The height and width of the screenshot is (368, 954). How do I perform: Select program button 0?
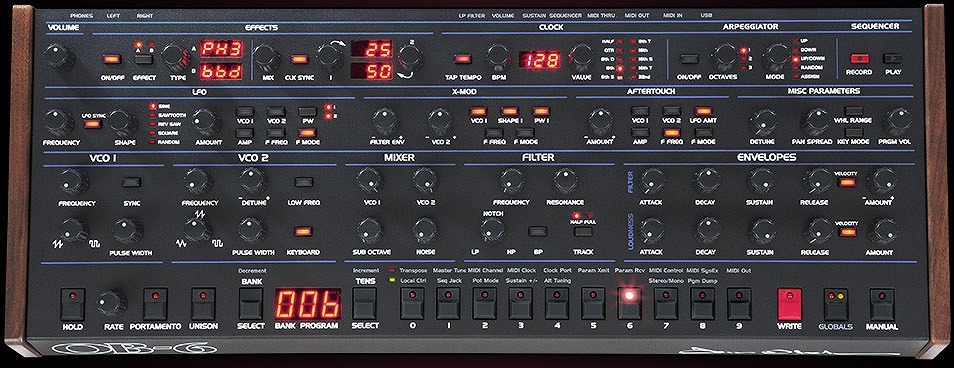412,304
